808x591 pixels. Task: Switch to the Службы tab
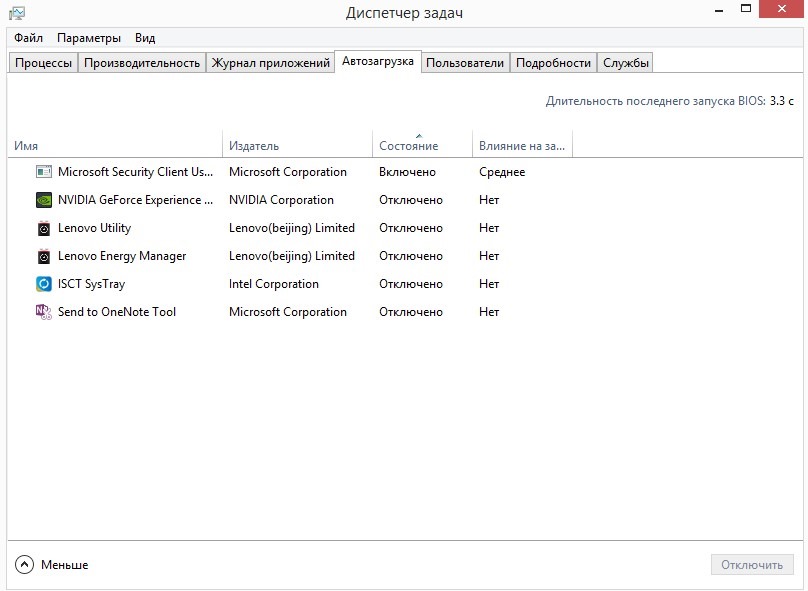(625, 63)
